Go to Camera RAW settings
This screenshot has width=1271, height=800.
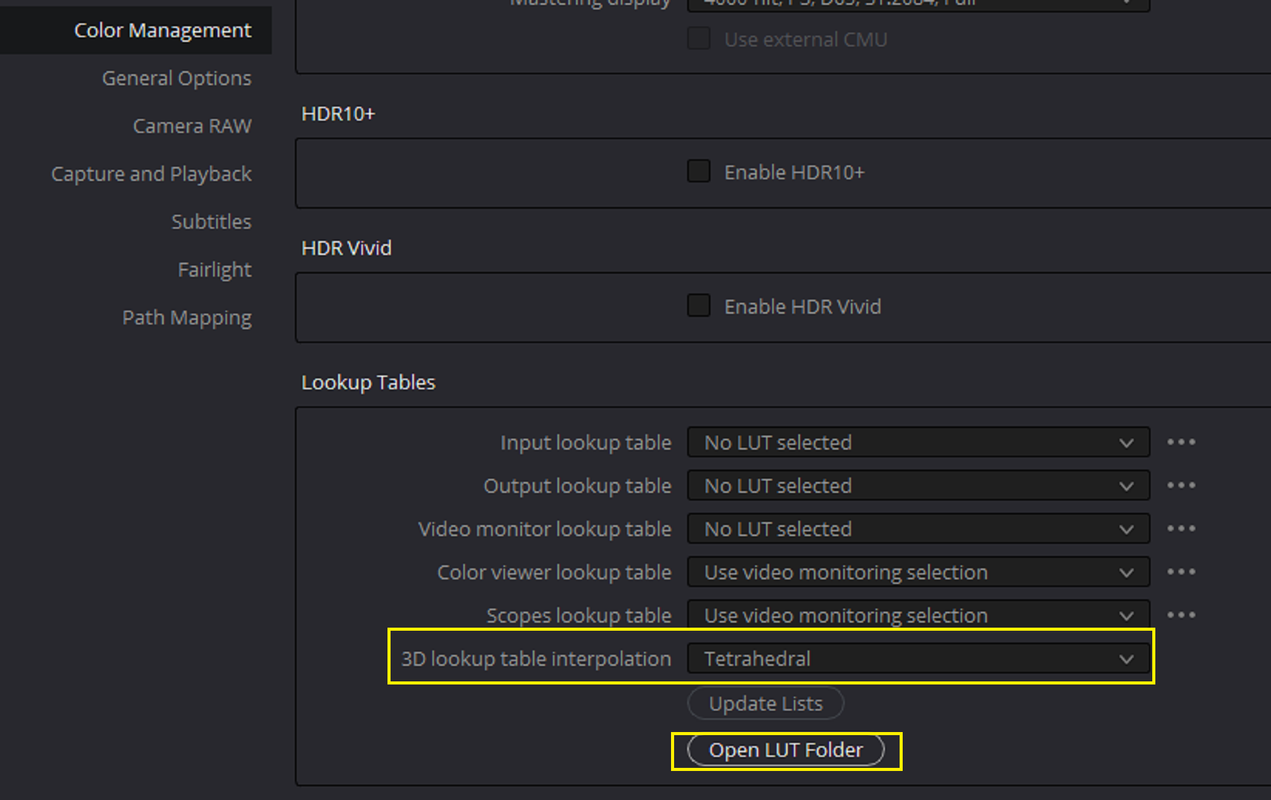tap(192, 126)
